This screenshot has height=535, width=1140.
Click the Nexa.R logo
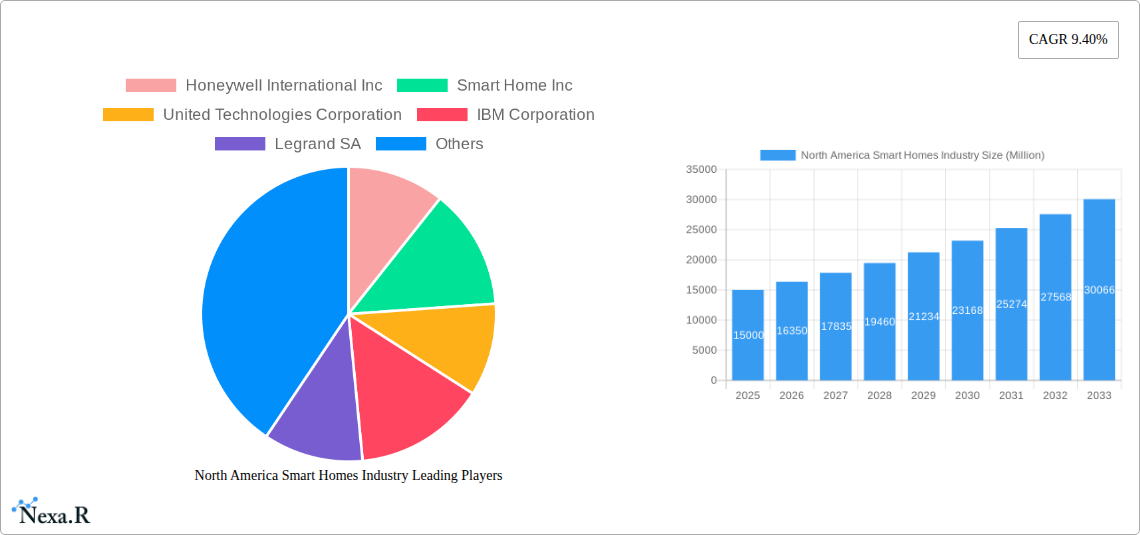[x=51, y=512]
